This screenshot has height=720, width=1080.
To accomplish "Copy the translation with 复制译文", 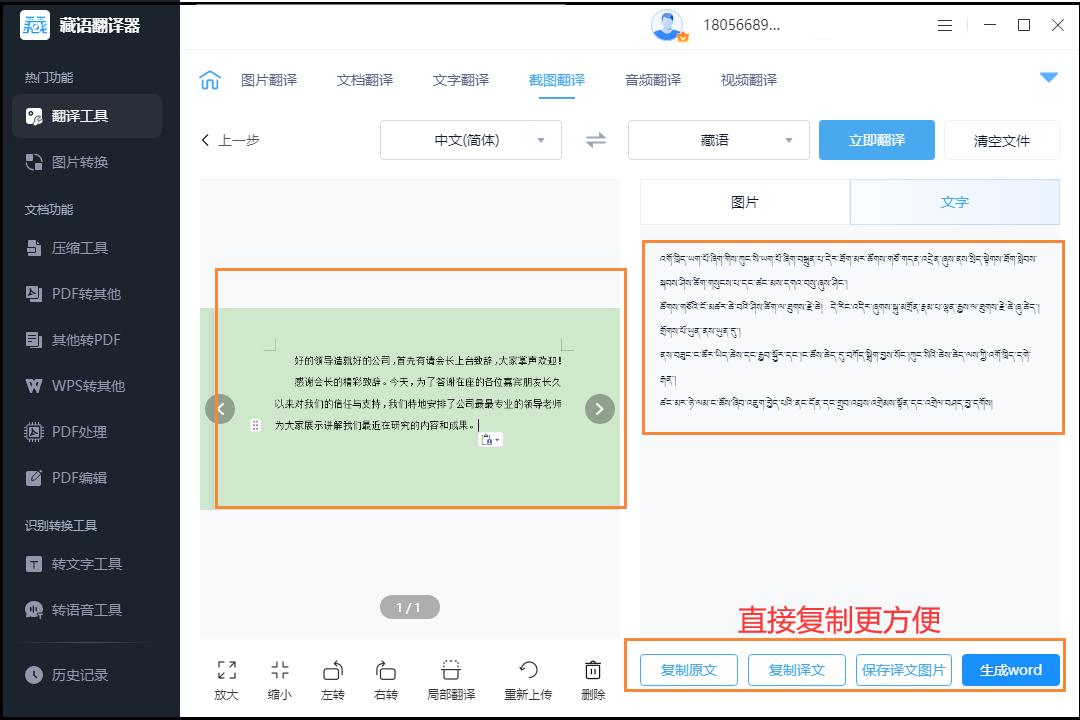I will (x=796, y=670).
